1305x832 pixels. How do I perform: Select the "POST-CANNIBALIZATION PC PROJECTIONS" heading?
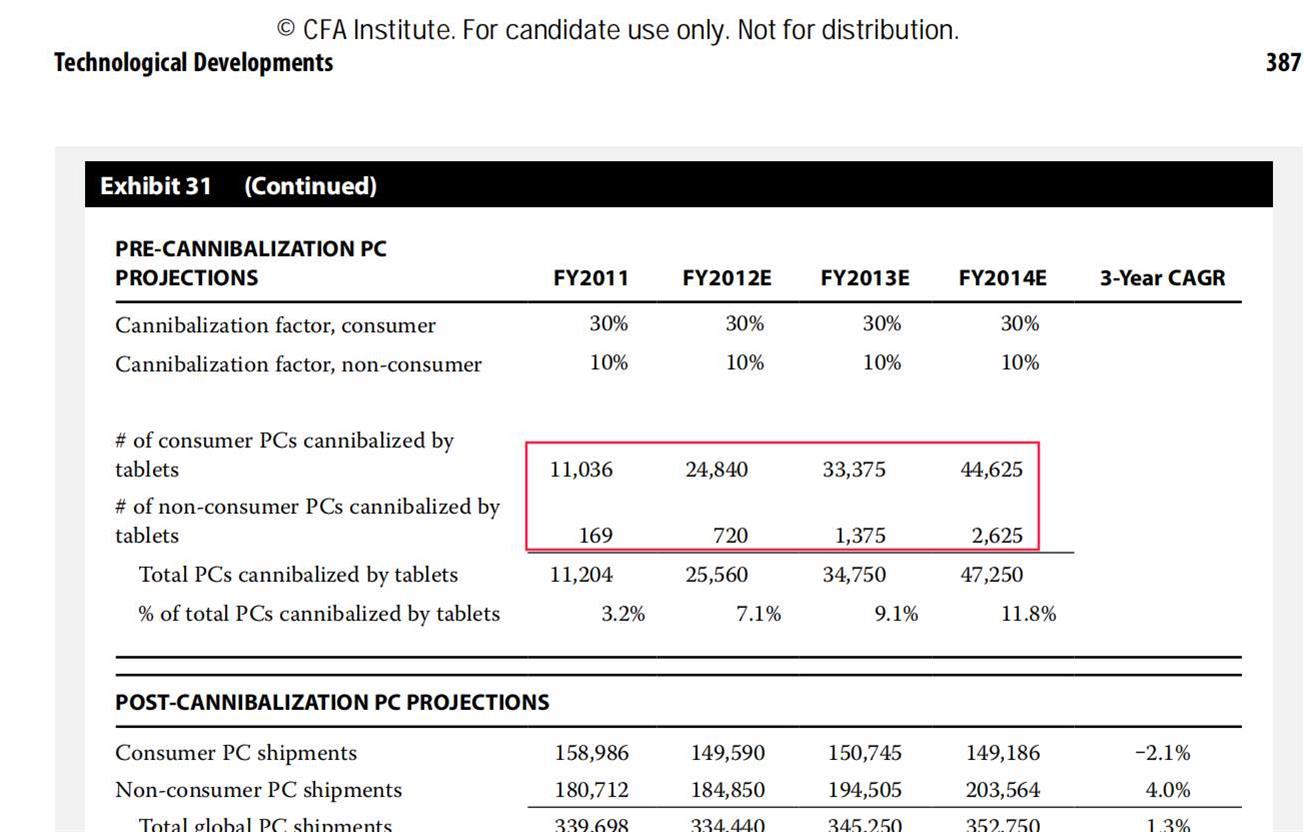click(x=332, y=702)
